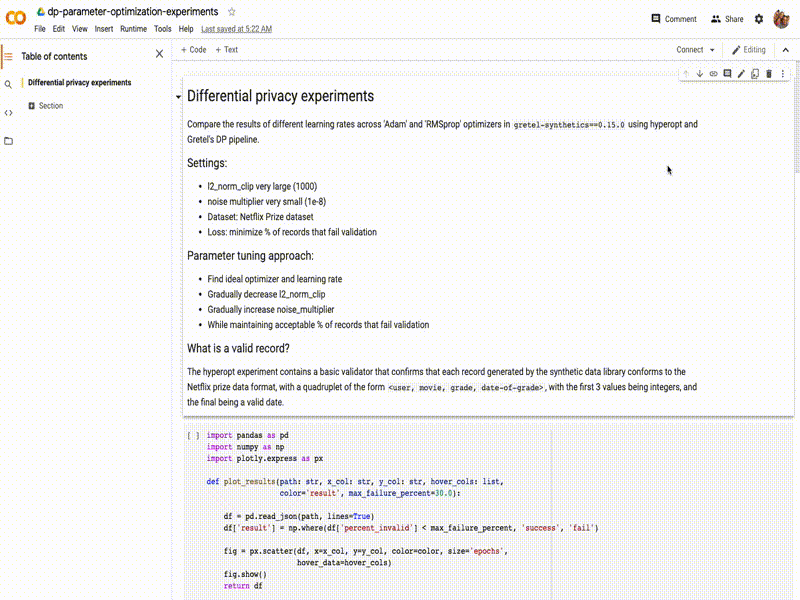Viewport: 800px width, 600px height.
Task: Open the Edit menu
Action: (59, 29)
